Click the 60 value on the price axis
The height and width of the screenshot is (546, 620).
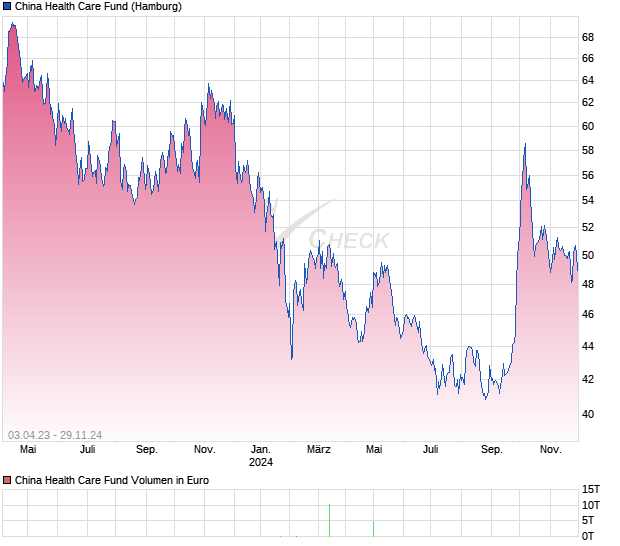(x=588, y=127)
